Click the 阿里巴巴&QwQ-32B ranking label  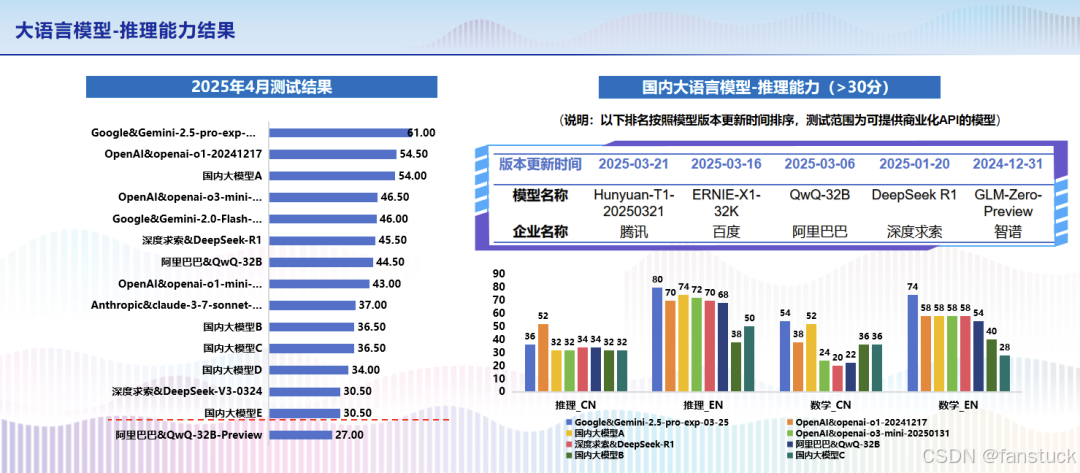pos(211,262)
